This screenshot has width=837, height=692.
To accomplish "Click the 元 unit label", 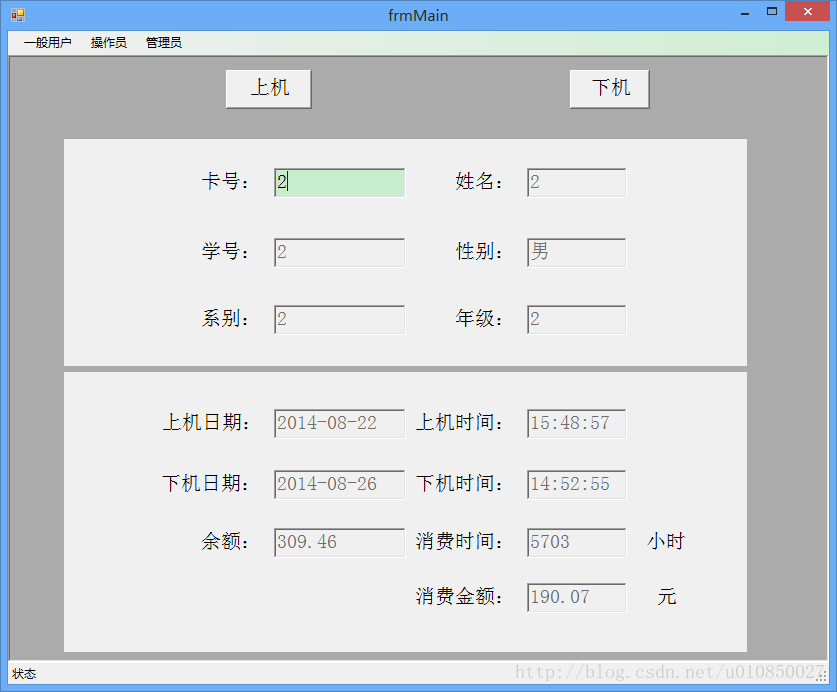I will [667, 596].
